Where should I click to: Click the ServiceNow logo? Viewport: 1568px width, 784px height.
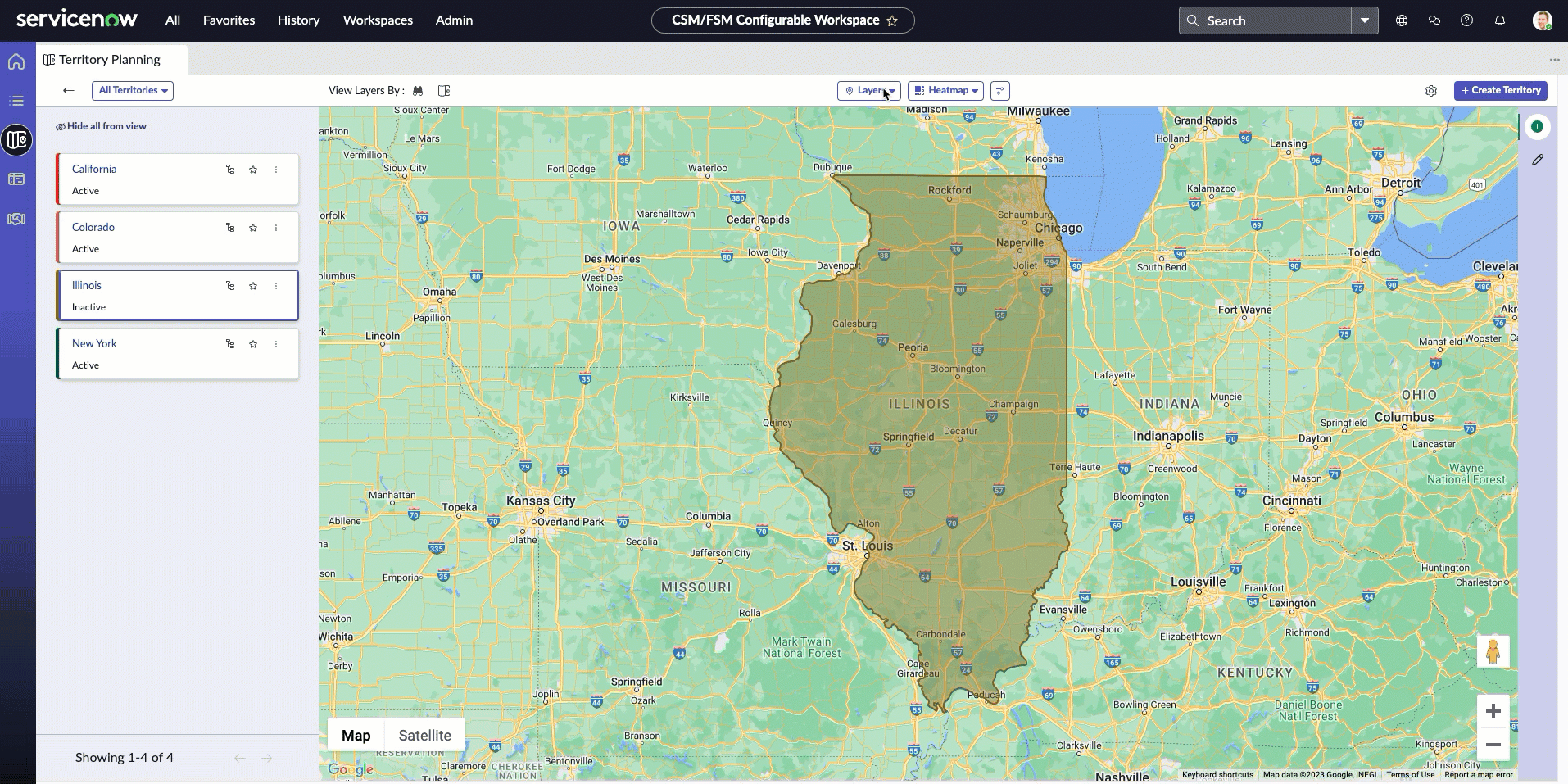(x=77, y=20)
